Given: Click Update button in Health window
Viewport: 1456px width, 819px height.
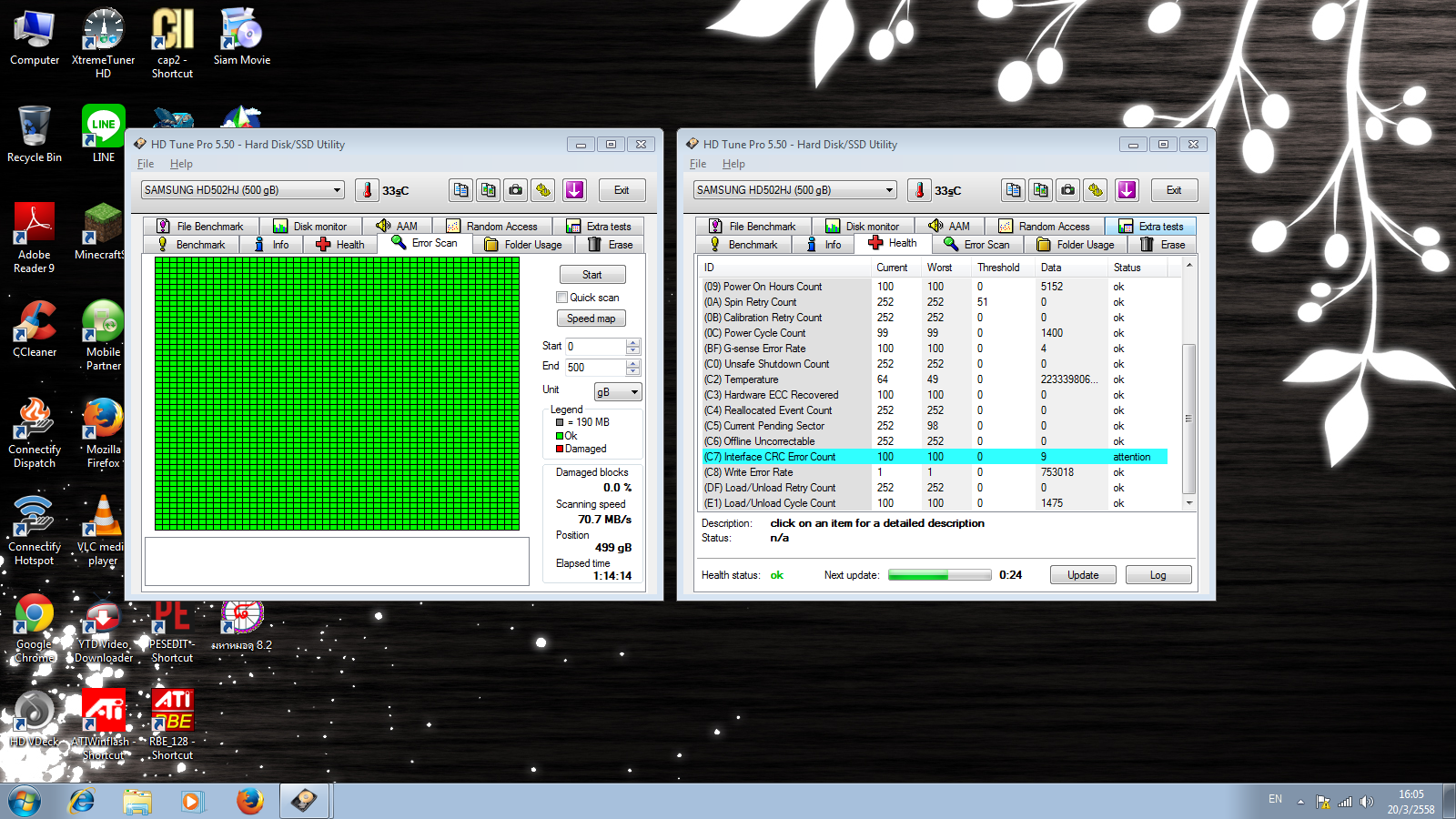Looking at the screenshot, I should [1083, 575].
